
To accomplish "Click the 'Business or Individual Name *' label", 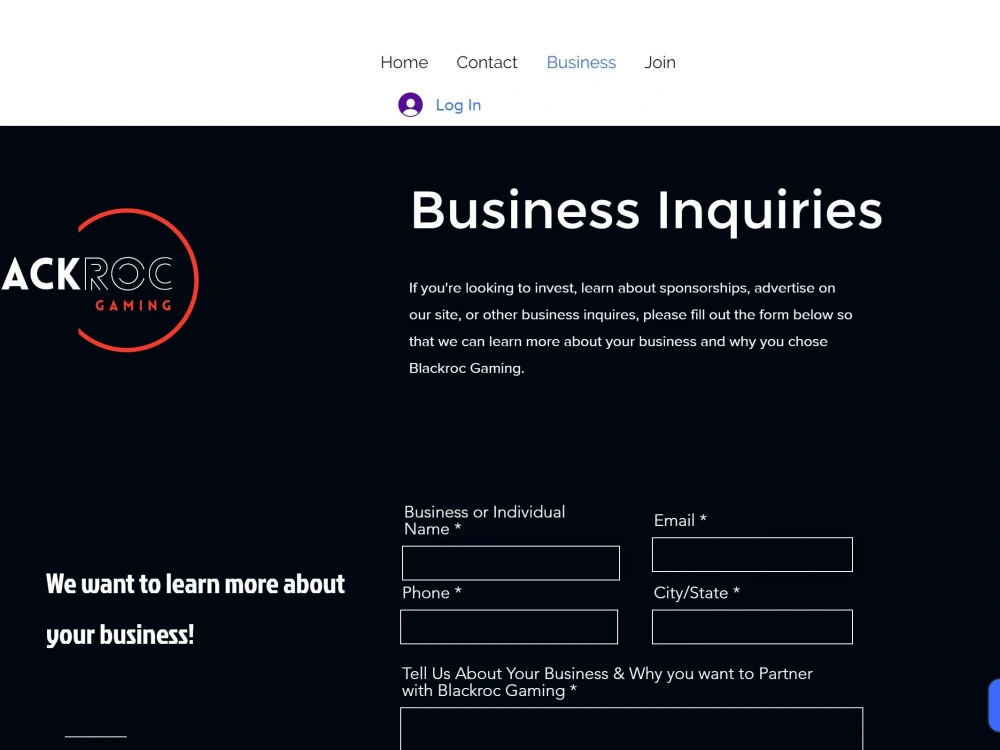I will [485, 520].
